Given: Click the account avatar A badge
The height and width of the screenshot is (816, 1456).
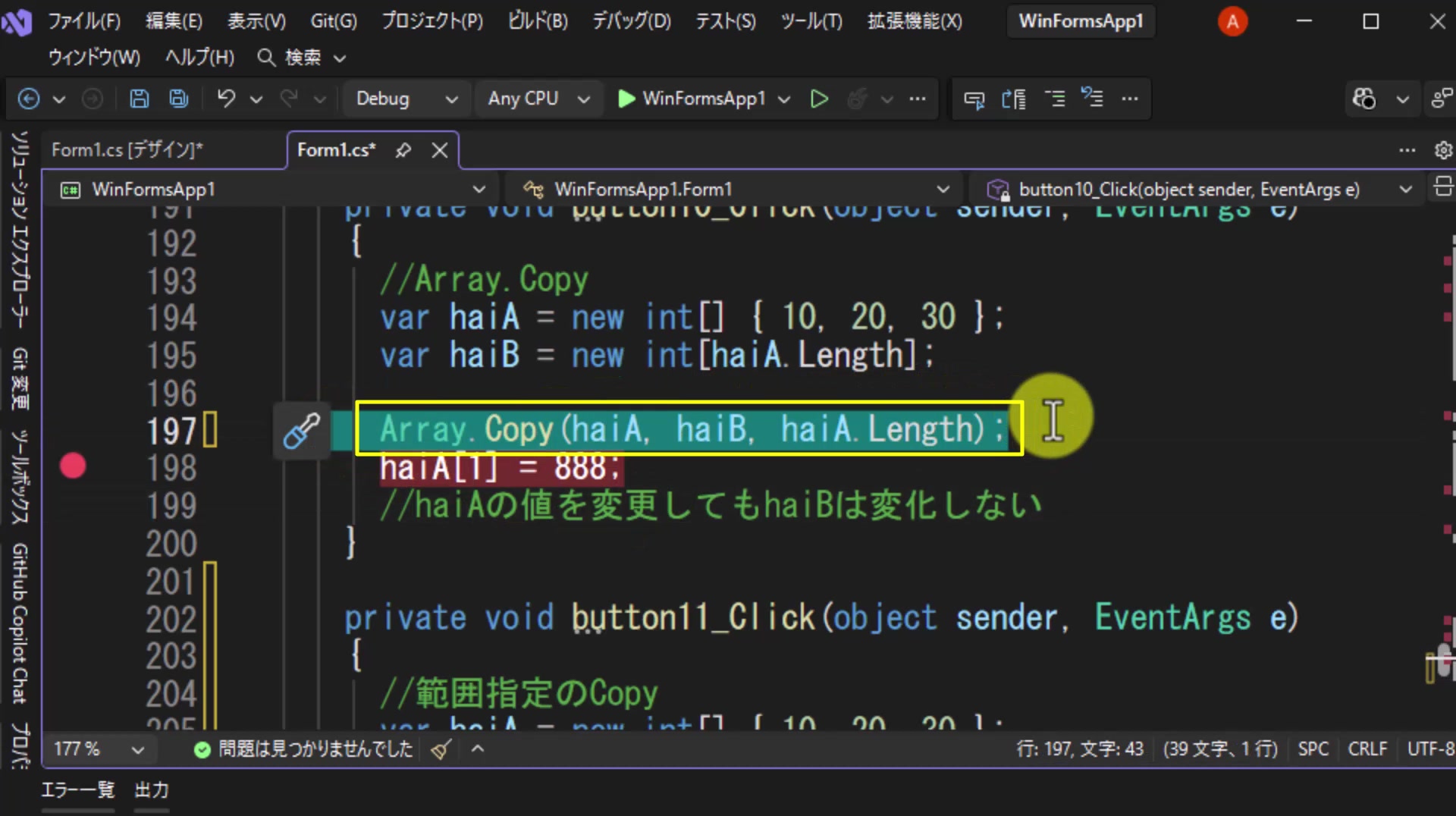Looking at the screenshot, I should click(1232, 21).
